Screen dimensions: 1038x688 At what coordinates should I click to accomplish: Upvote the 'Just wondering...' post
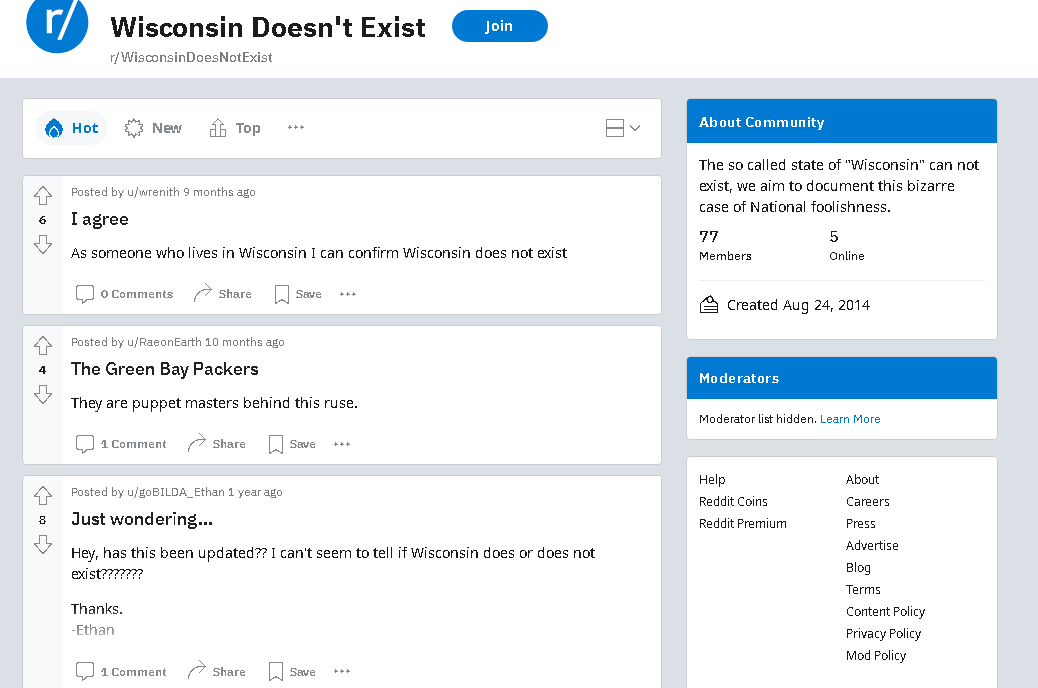pyautogui.click(x=43, y=496)
